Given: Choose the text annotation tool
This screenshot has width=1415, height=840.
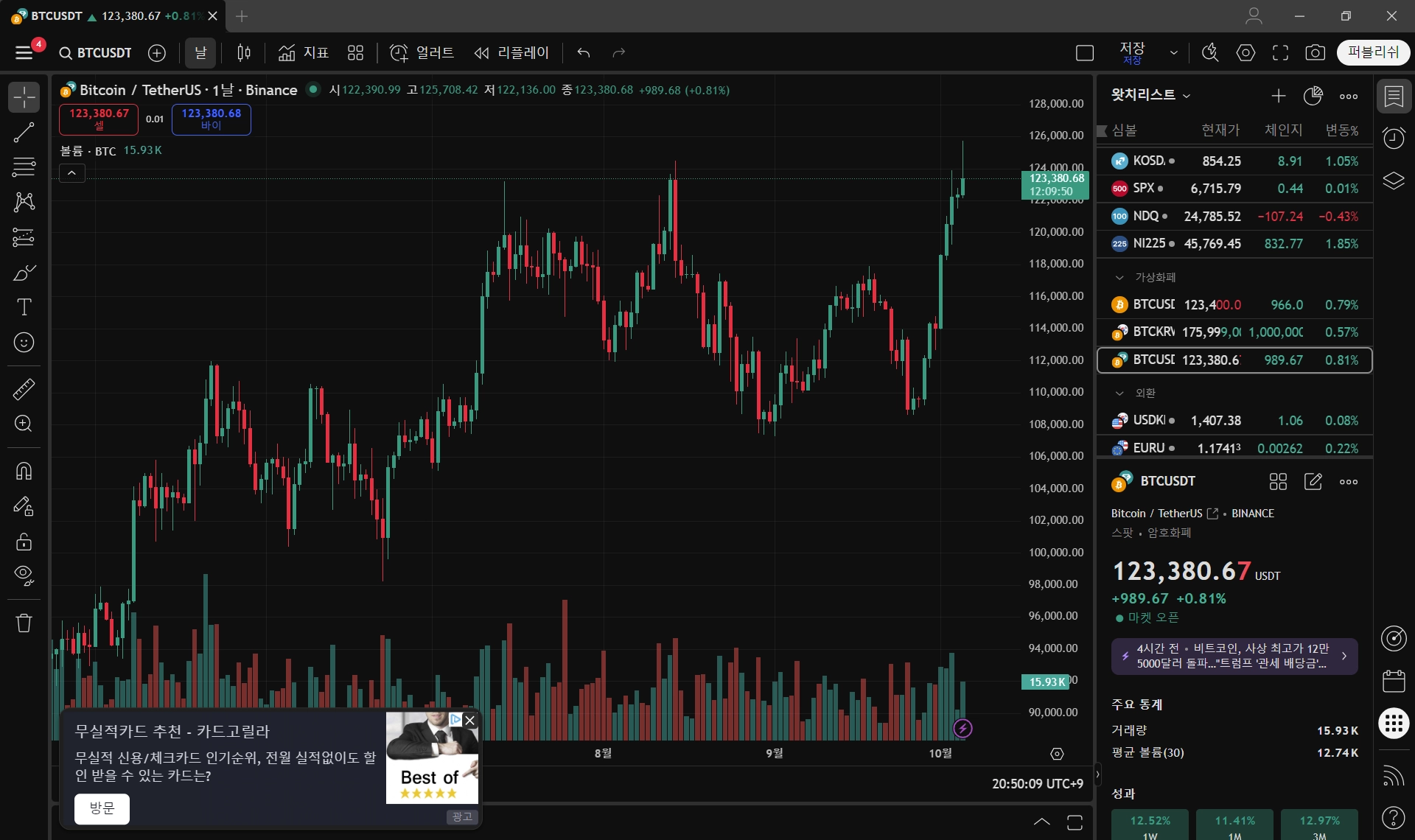Looking at the screenshot, I should click(x=24, y=307).
